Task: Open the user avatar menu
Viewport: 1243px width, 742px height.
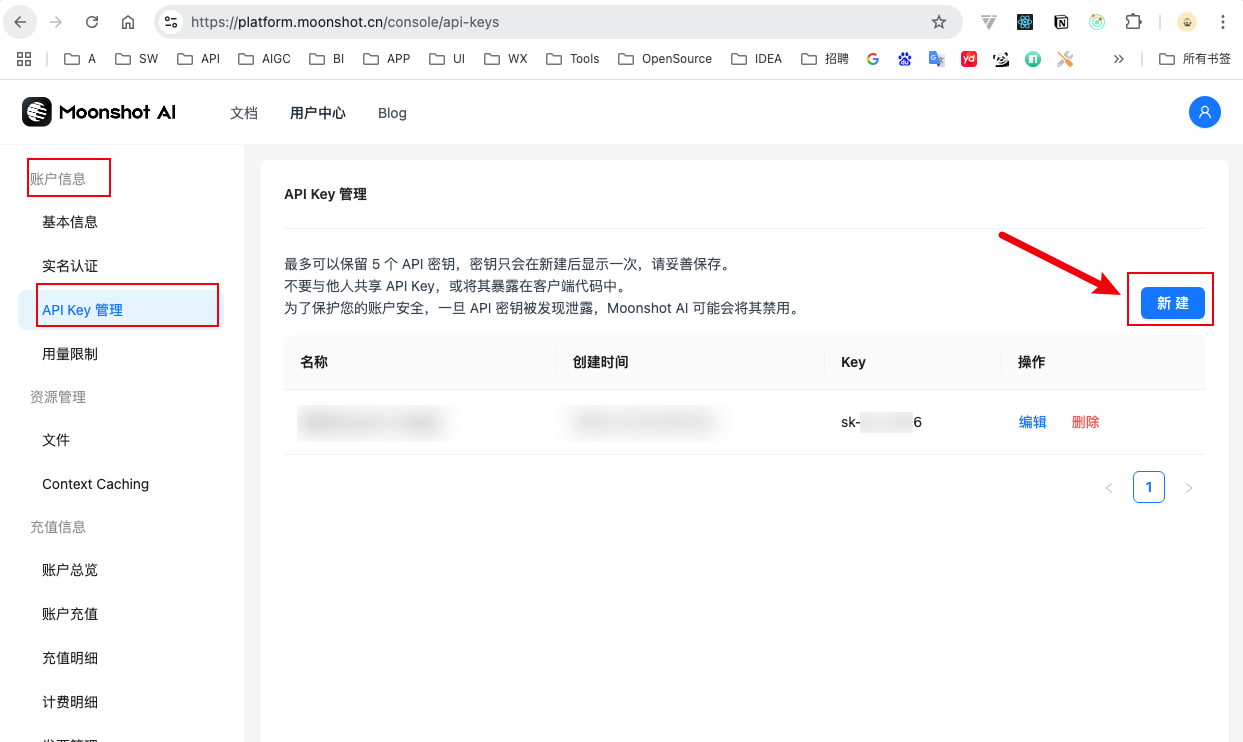Action: pos(1204,112)
